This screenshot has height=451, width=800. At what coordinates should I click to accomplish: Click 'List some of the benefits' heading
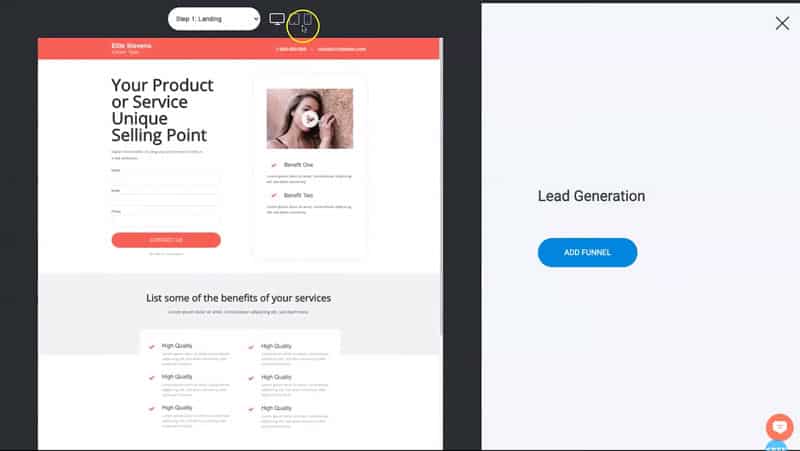point(238,298)
